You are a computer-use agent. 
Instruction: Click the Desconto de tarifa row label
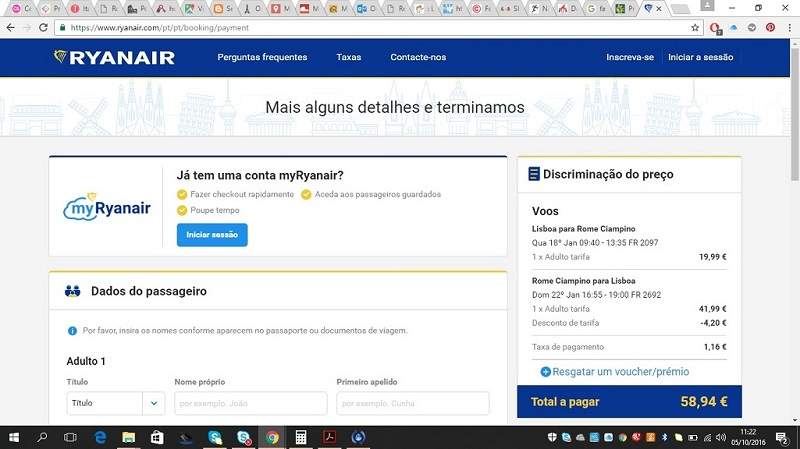(565, 323)
